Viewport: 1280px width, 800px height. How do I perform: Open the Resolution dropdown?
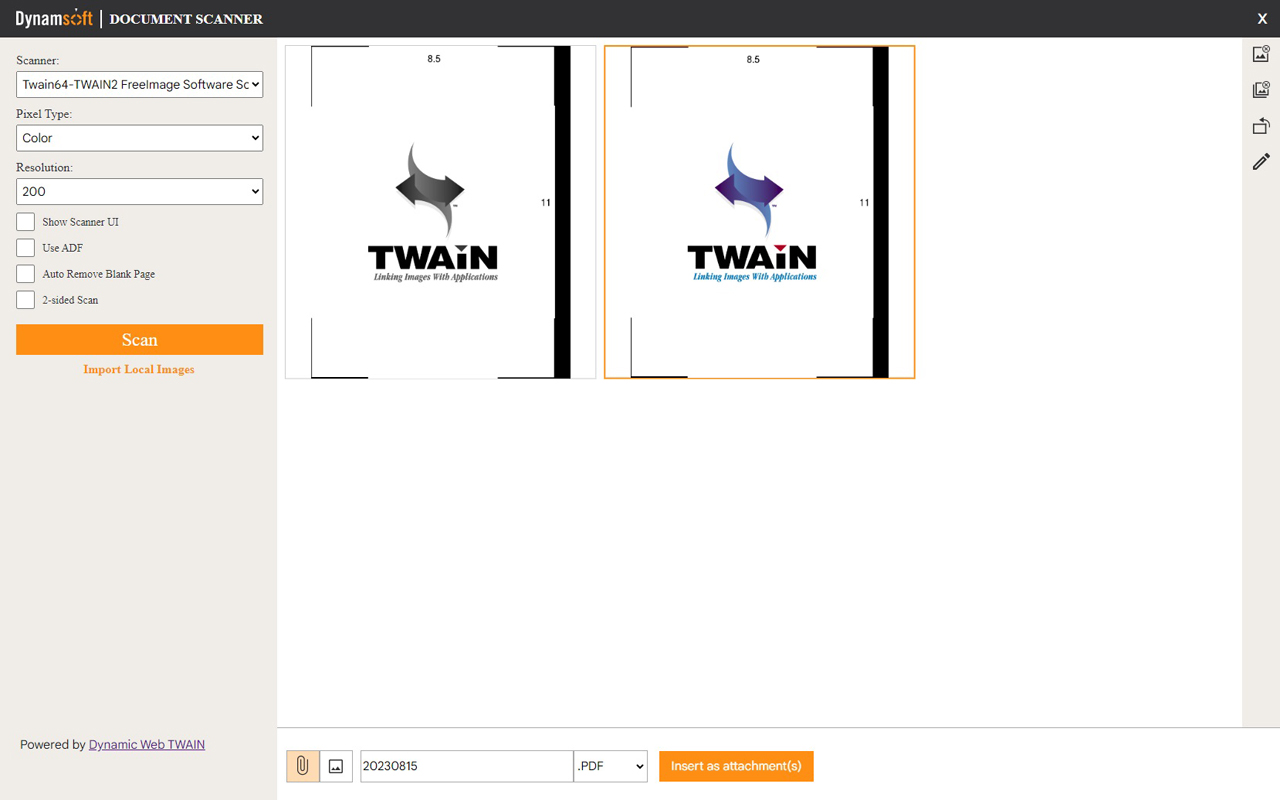(x=139, y=191)
